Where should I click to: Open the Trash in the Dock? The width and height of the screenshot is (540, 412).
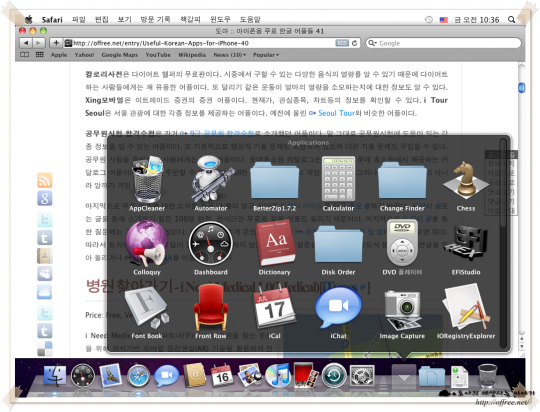pos(488,375)
